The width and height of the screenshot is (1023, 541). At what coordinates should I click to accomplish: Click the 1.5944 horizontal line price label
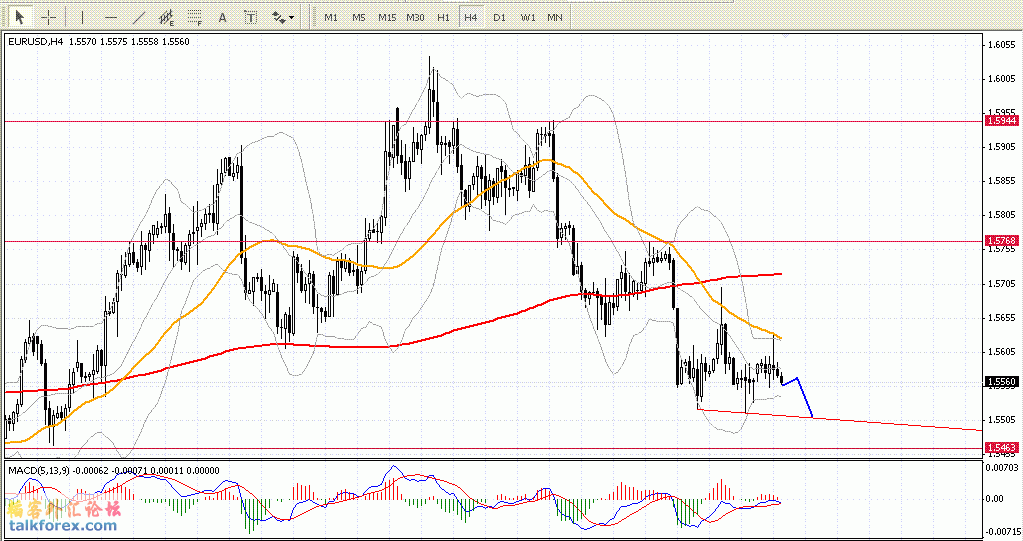point(1001,120)
